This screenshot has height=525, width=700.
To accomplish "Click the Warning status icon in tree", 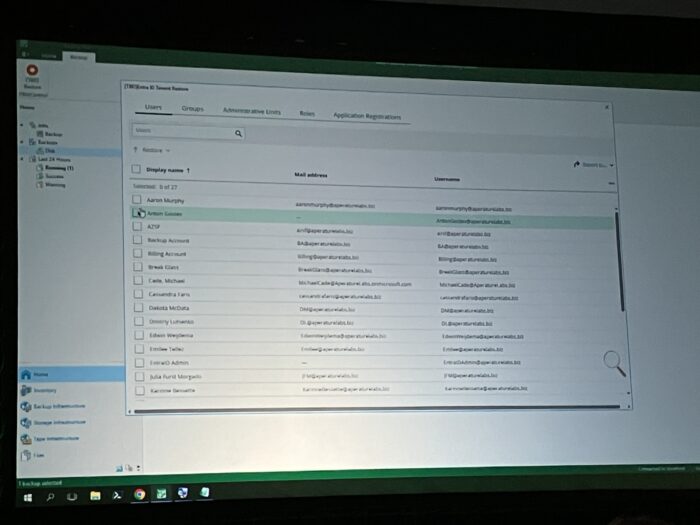I will pyautogui.click(x=40, y=184).
